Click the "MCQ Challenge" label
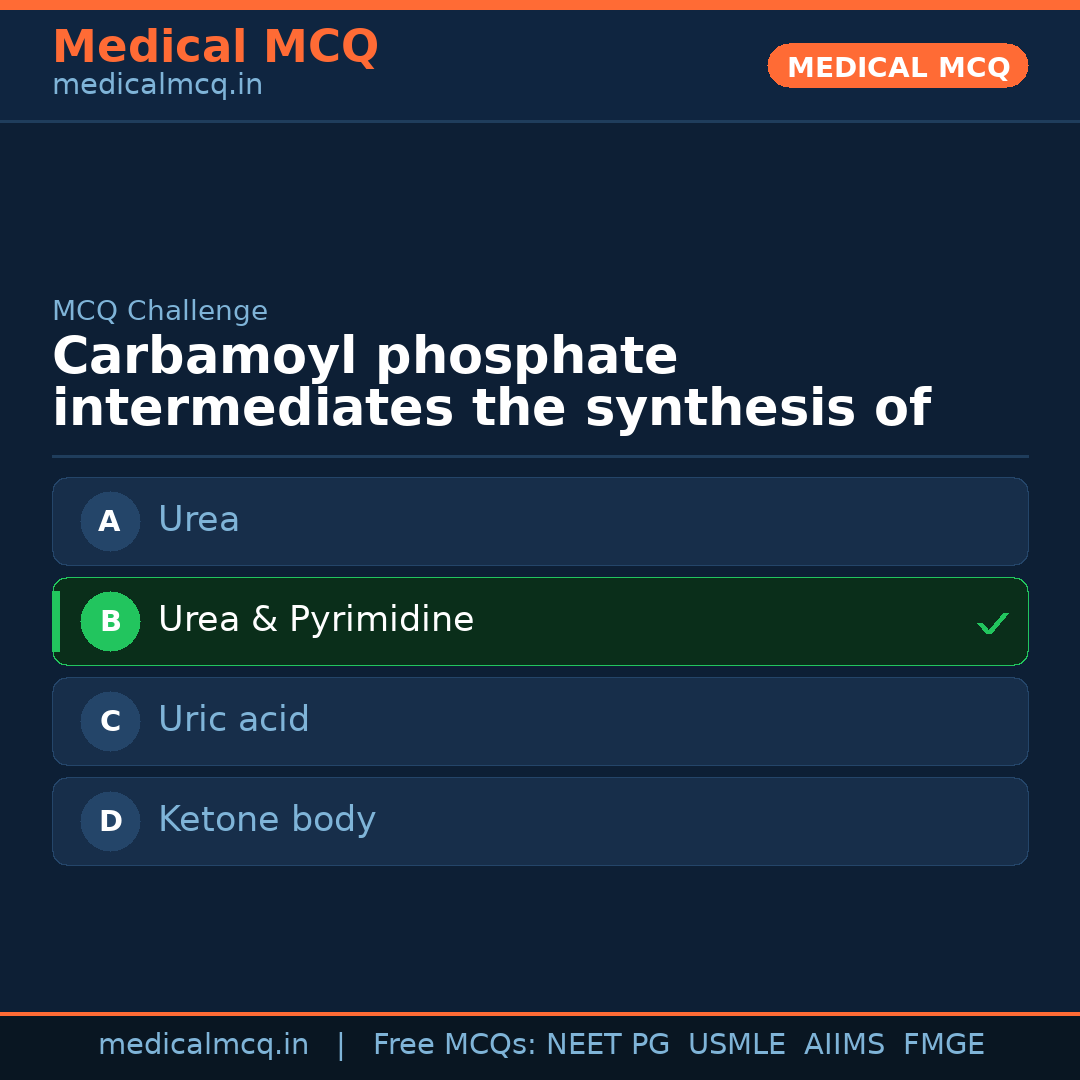The width and height of the screenshot is (1080, 1080). (160, 311)
